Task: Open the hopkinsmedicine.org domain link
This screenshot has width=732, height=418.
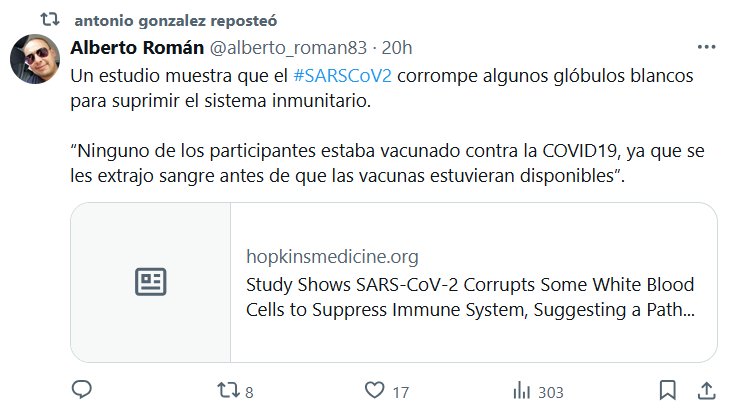Action: click(332, 257)
